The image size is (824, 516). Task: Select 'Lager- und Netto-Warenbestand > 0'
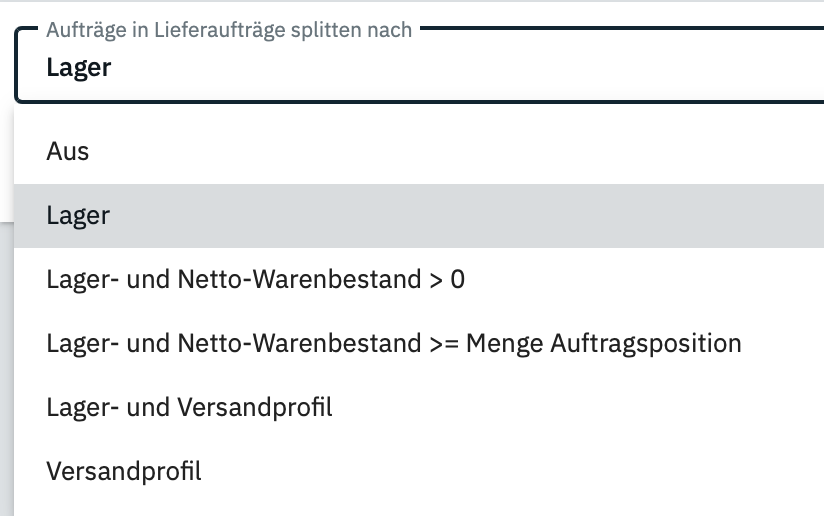pyautogui.click(x=419, y=280)
